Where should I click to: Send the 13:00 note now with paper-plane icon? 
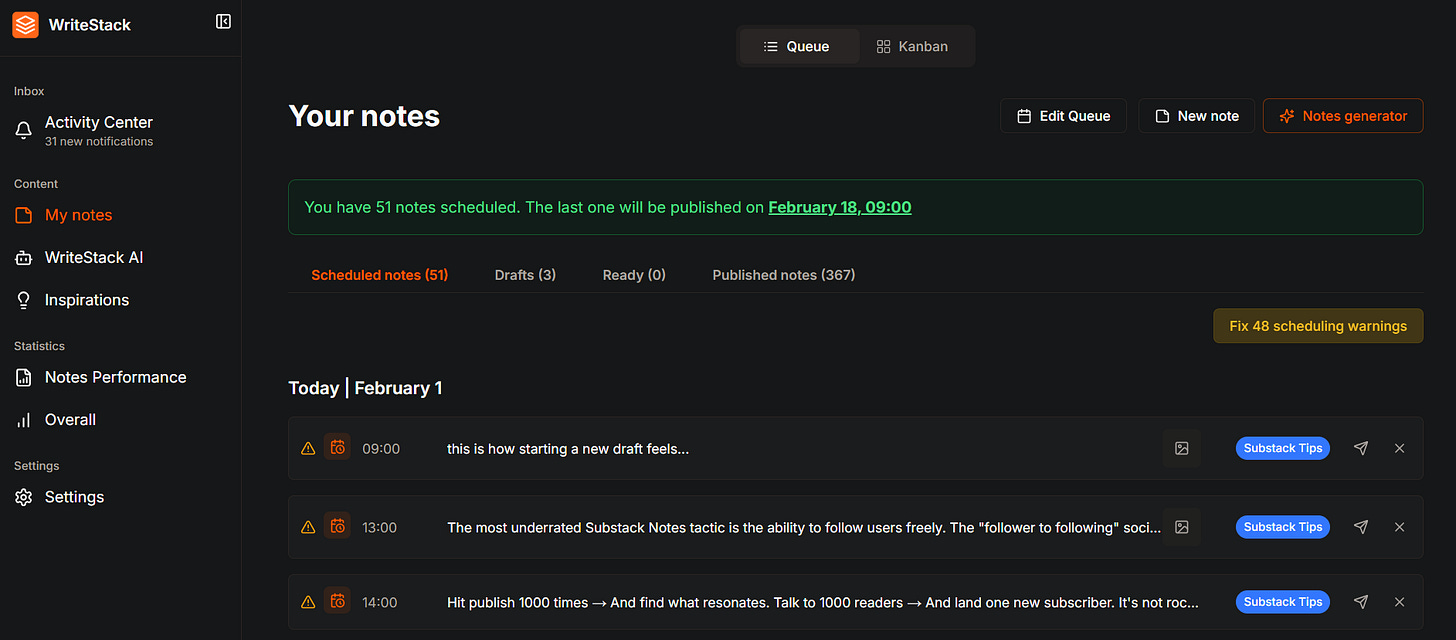coord(1361,526)
